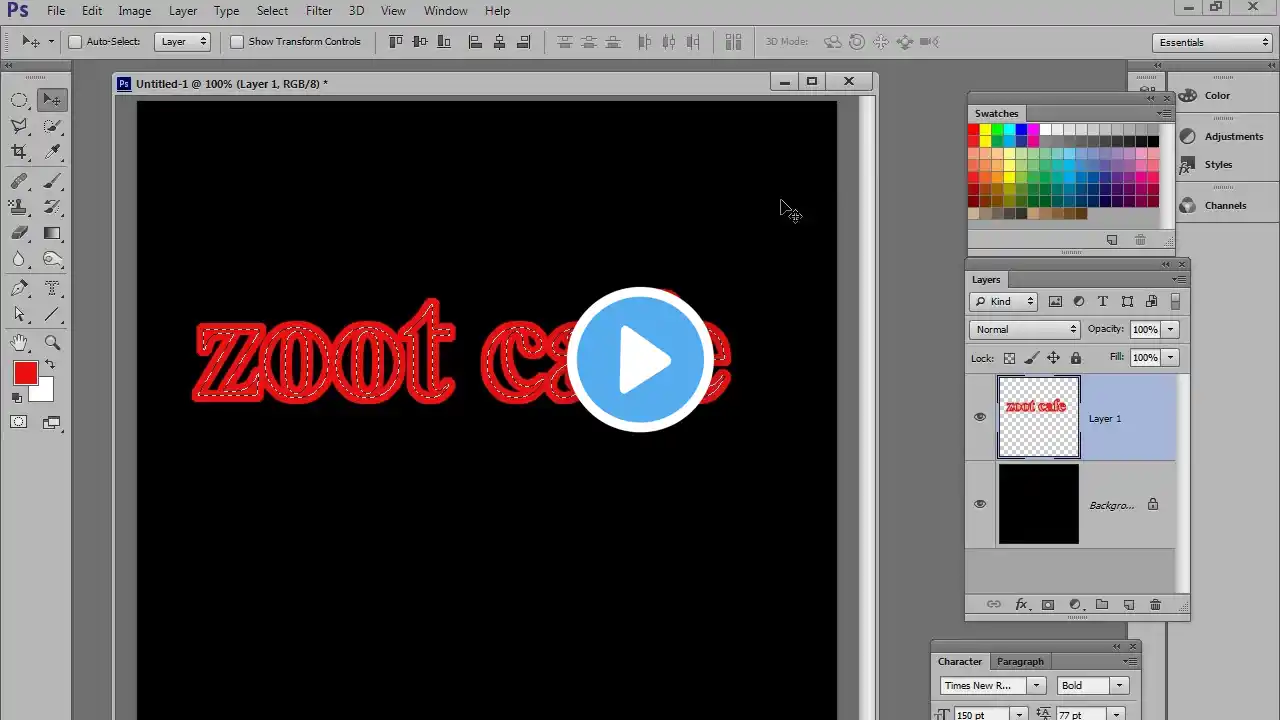Toggle Lock image pixels brush icon

[x=1031, y=358]
